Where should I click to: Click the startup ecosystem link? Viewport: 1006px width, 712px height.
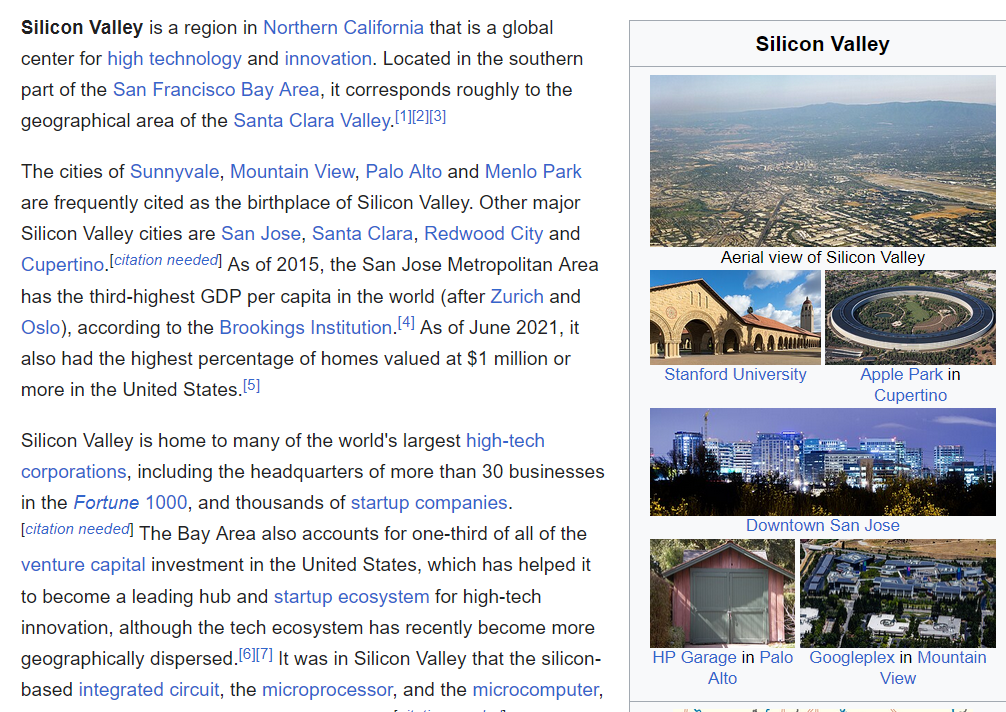[x=351, y=597]
